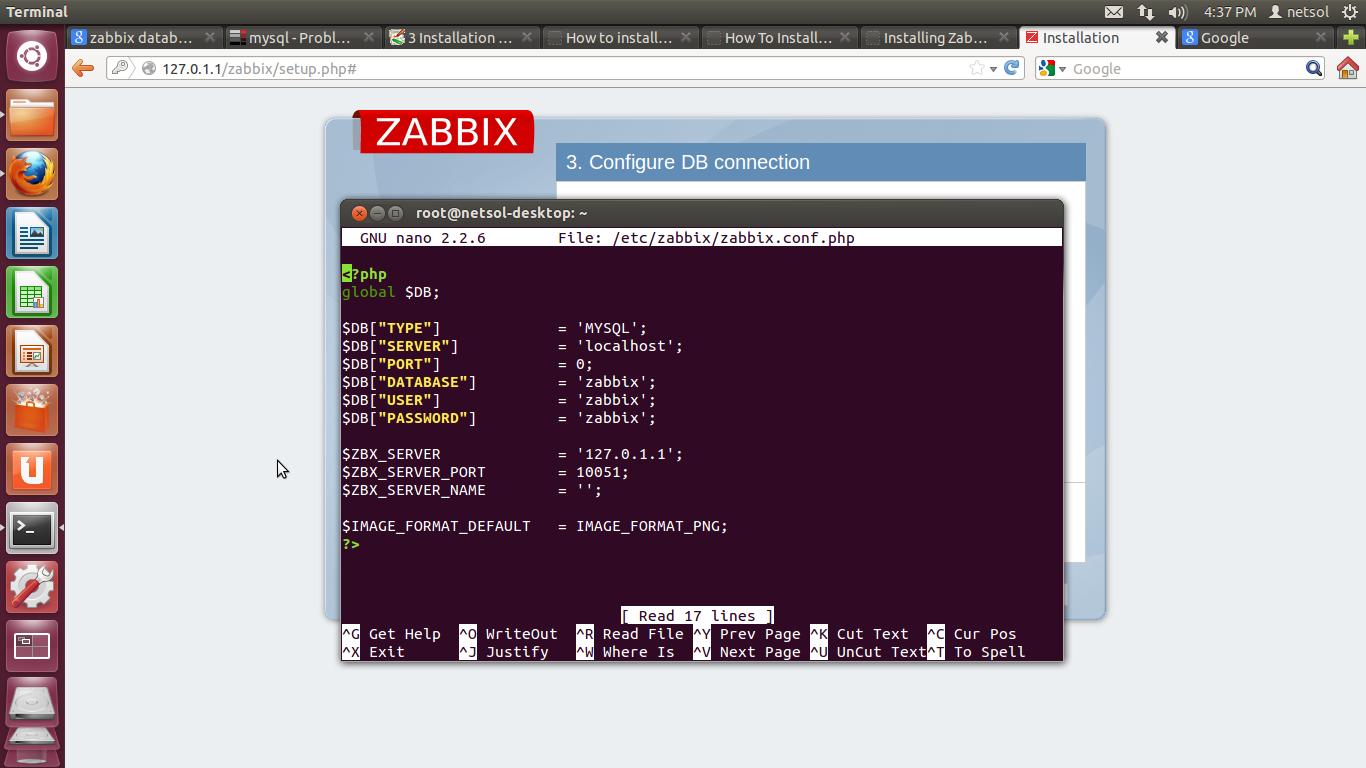1366x768 pixels.
Task: Click the '^W Where Is' shortcut label
Action: pyautogui.click(x=626, y=652)
